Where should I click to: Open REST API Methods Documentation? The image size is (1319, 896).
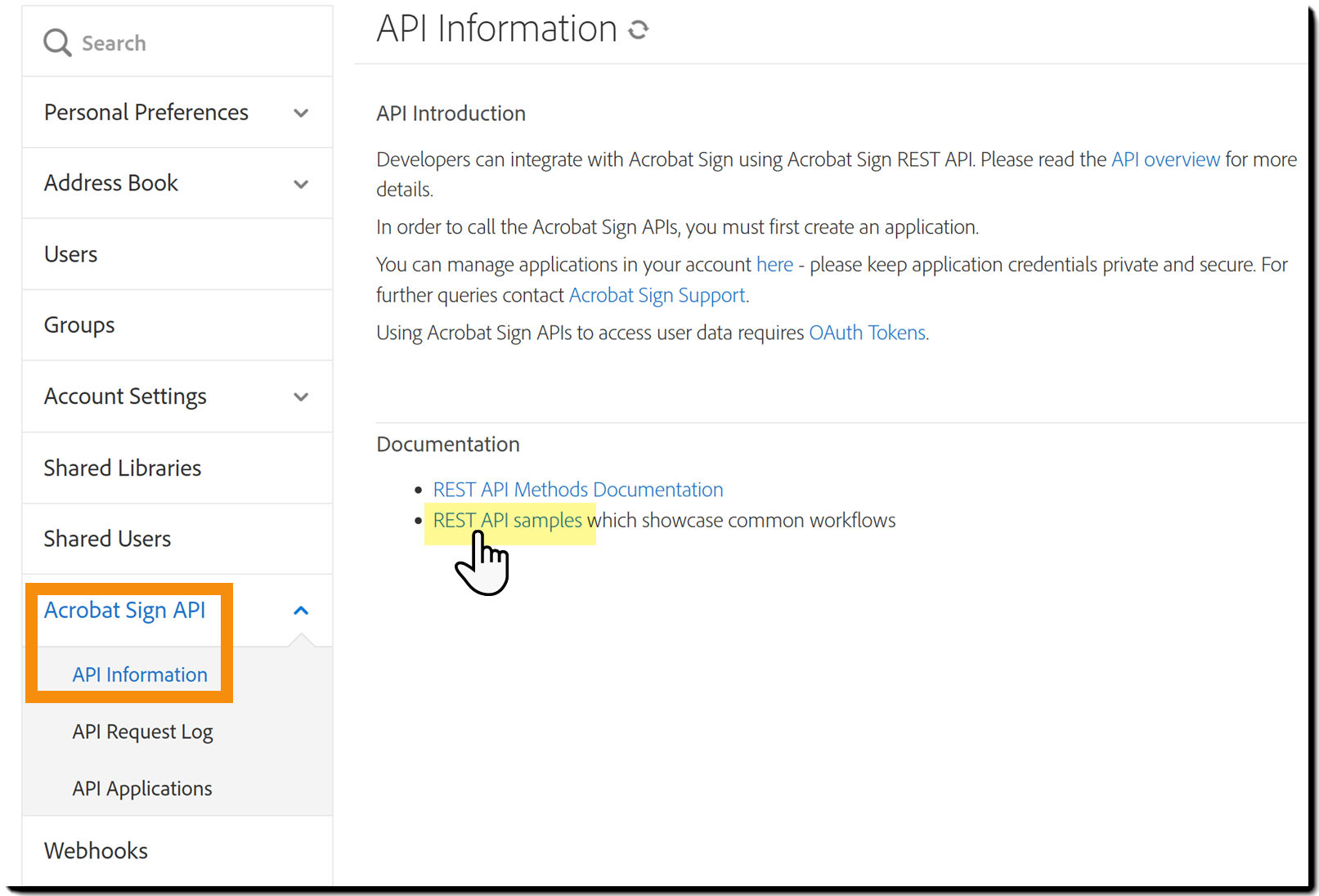pos(578,489)
